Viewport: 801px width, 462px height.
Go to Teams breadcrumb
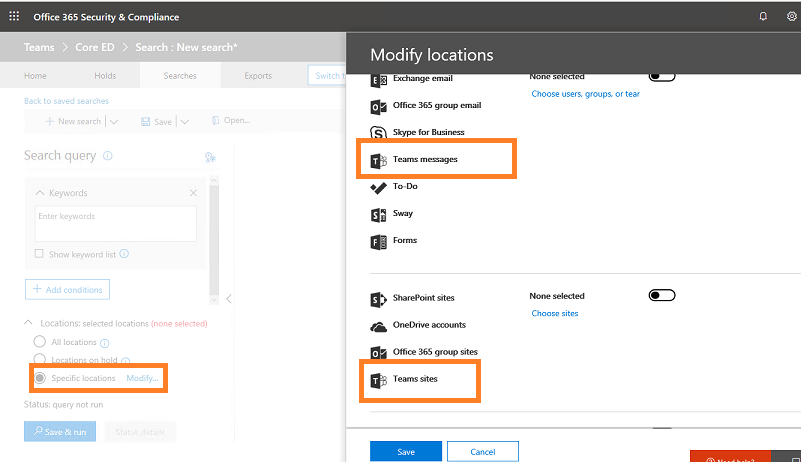(39, 47)
